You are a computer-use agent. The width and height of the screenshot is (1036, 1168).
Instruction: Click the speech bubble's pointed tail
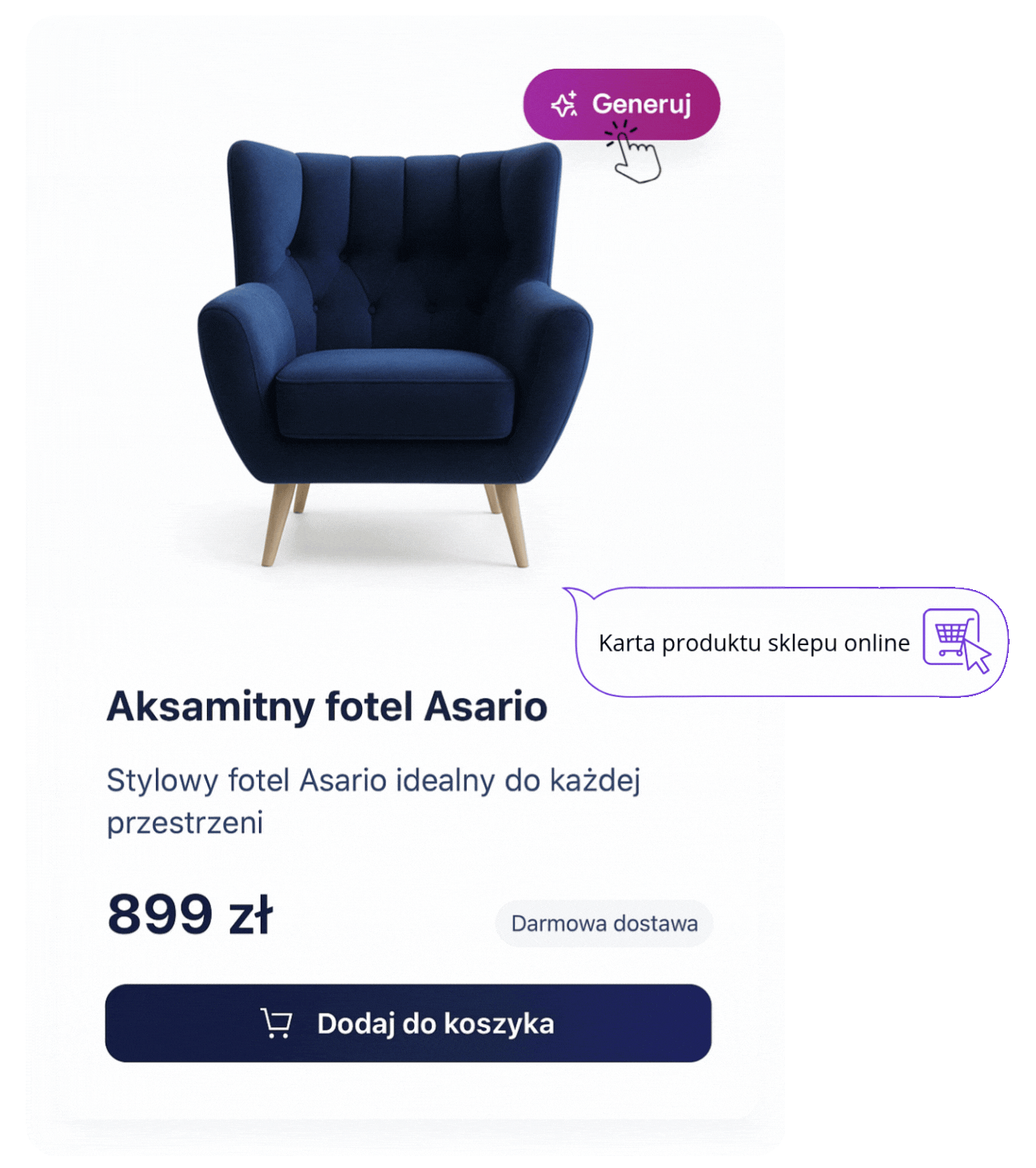(x=577, y=594)
